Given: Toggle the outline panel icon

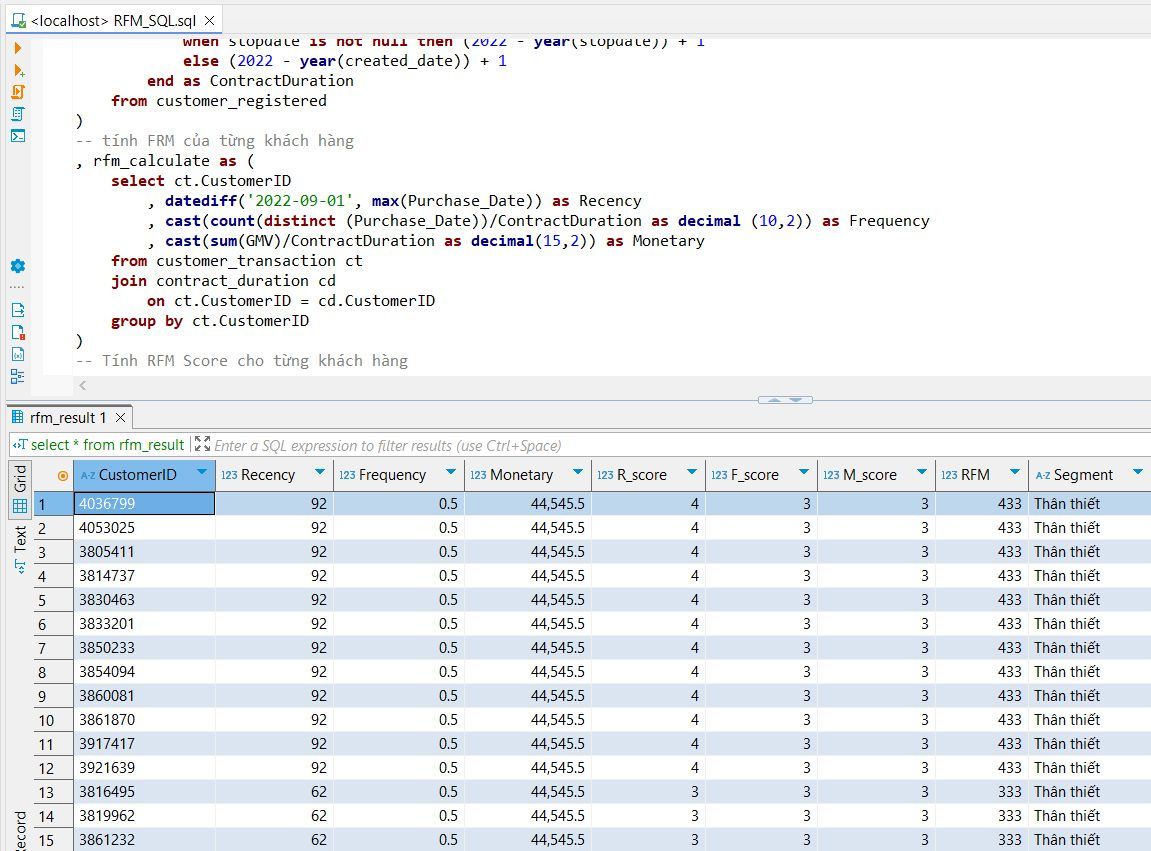Looking at the screenshot, I should [18, 377].
